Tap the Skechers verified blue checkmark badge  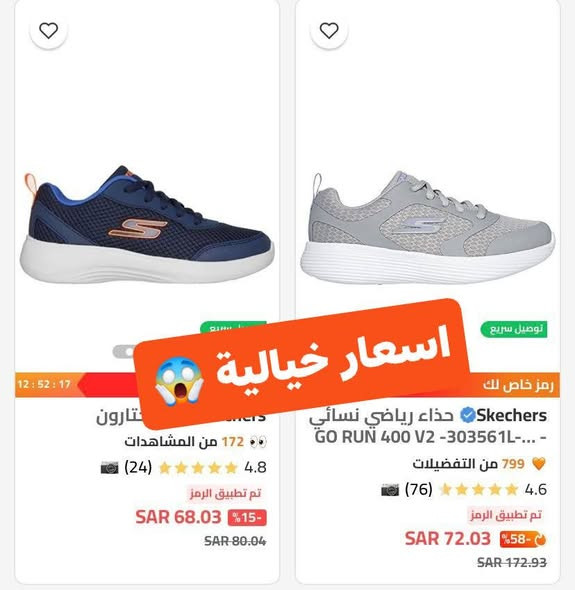[467, 415]
